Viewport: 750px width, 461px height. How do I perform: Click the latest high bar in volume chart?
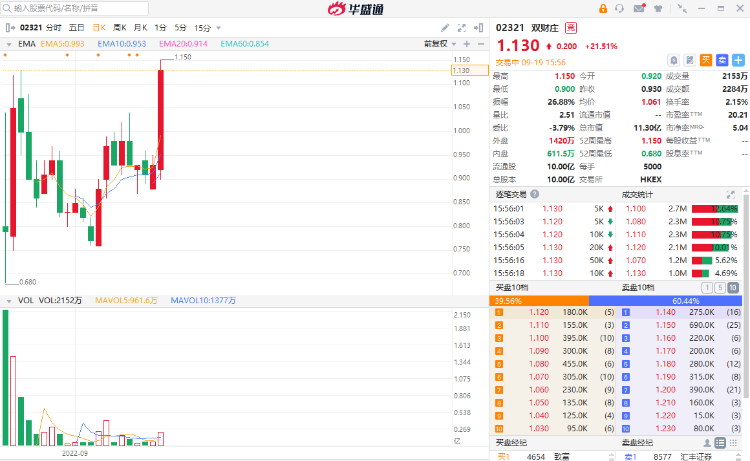click(x=161, y=439)
